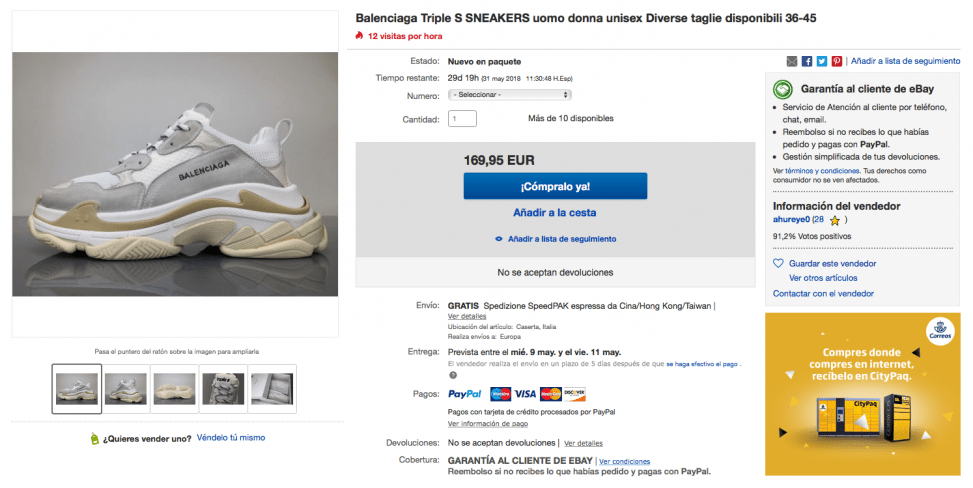This screenshot has width=973, height=488.
Task: Click Añadir a la cesta
Action: (x=555, y=212)
